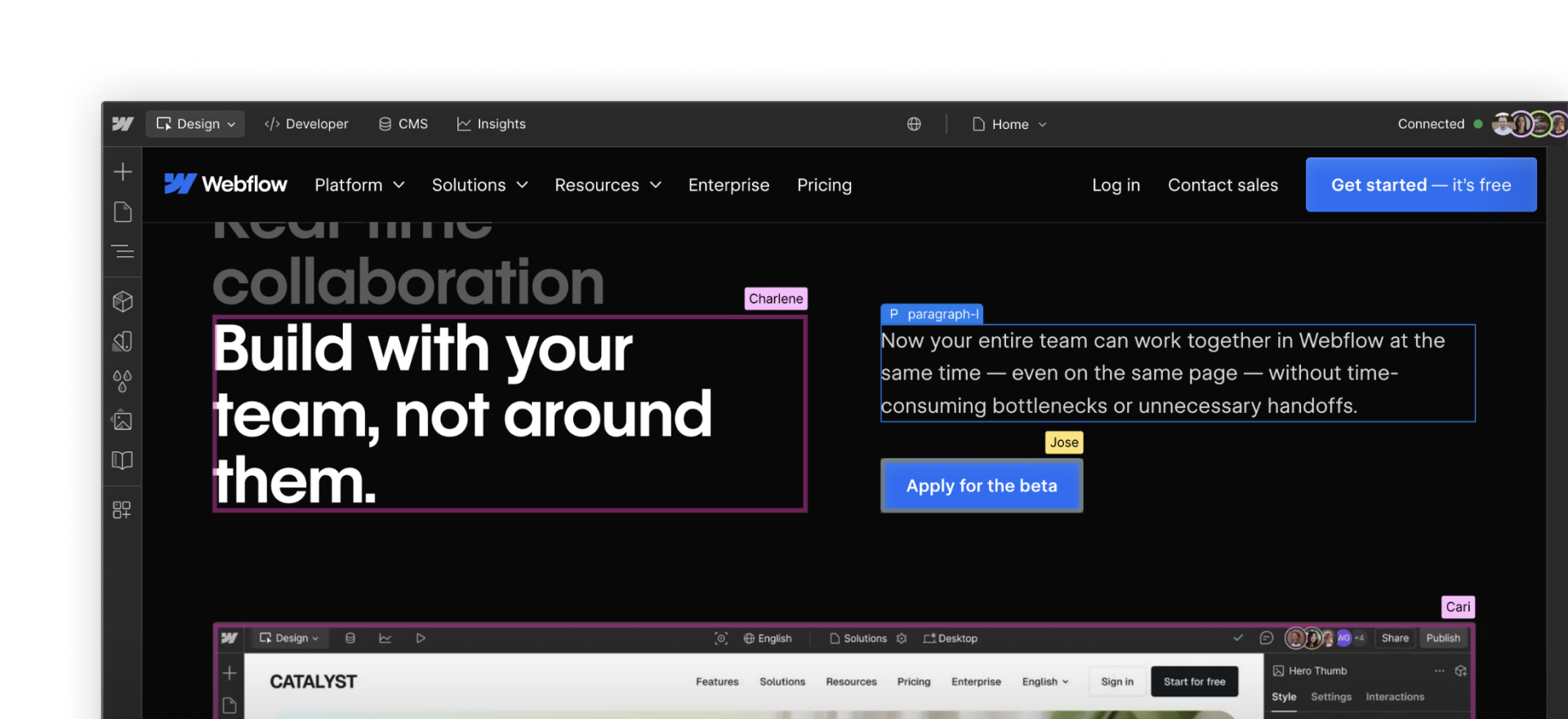Switch to Developer mode tab
Viewport: 1568px width, 719px height.
click(x=306, y=124)
